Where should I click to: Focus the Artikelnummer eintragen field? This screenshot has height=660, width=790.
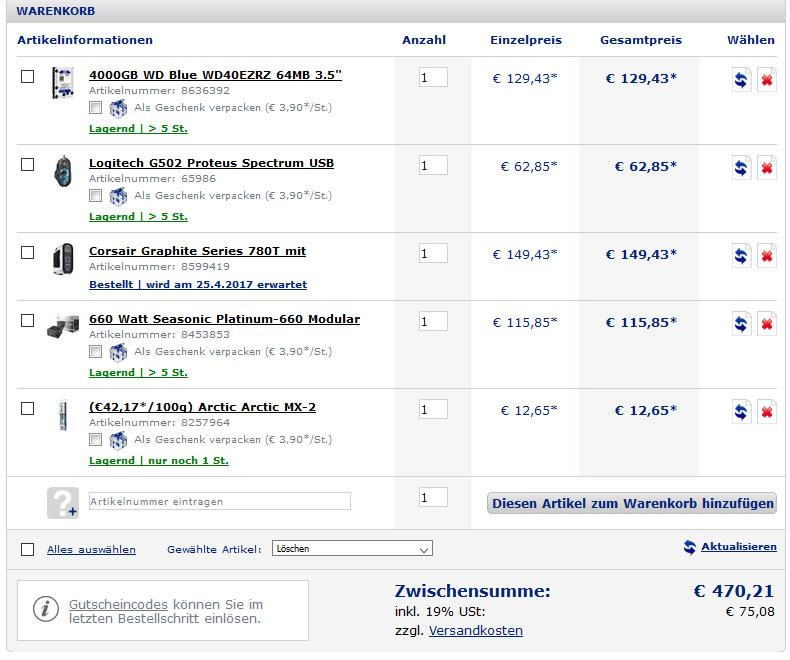click(220, 501)
